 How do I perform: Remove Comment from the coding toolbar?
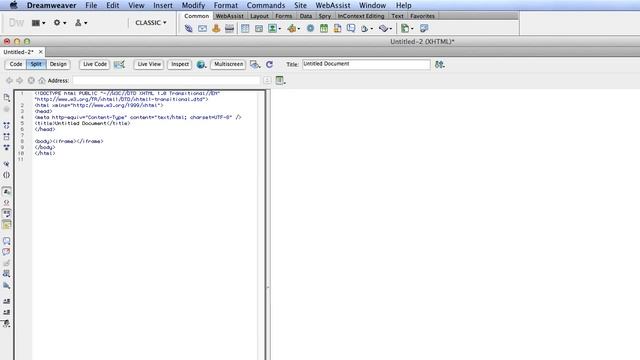(x=7, y=252)
